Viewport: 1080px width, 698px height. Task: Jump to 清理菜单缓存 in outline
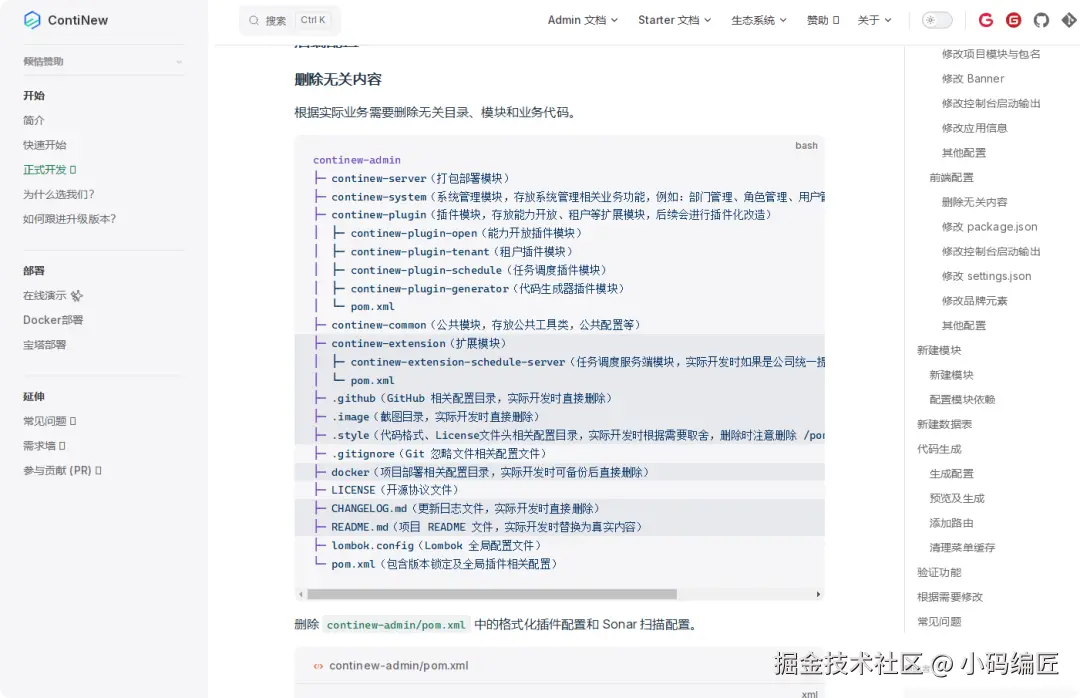point(962,548)
